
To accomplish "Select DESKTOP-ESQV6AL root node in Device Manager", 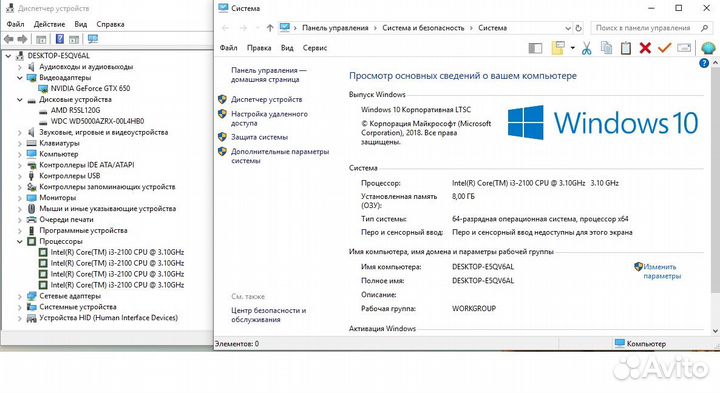I will [x=58, y=56].
